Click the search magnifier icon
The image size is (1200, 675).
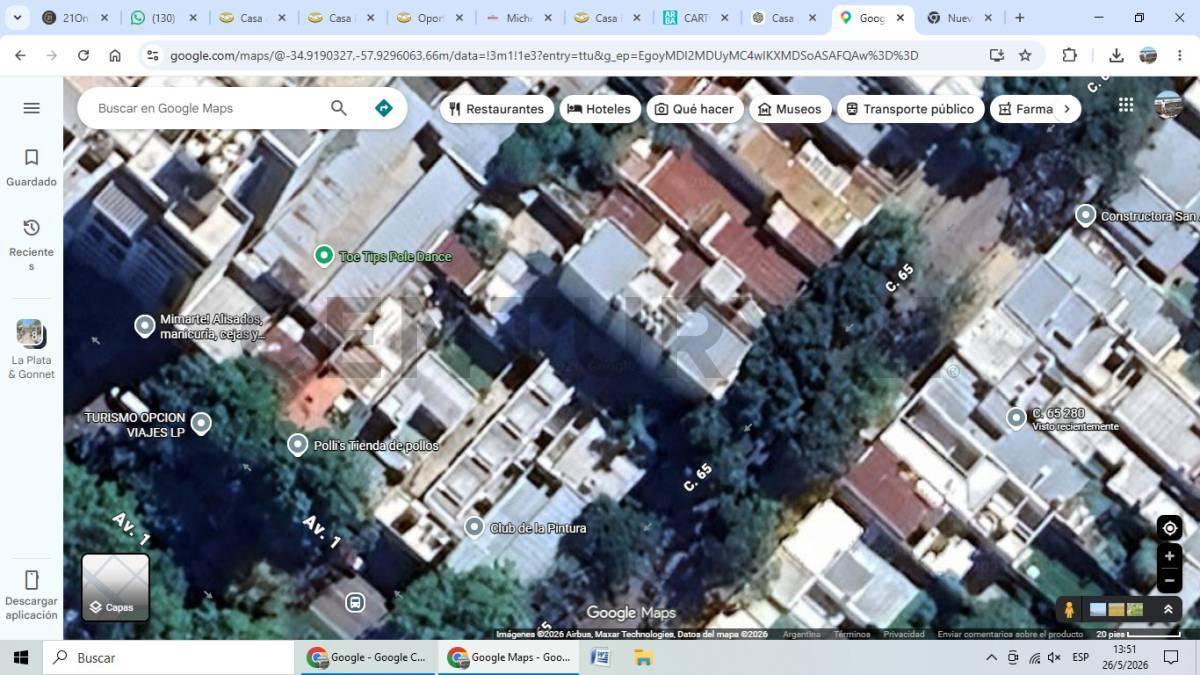(x=339, y=108)
